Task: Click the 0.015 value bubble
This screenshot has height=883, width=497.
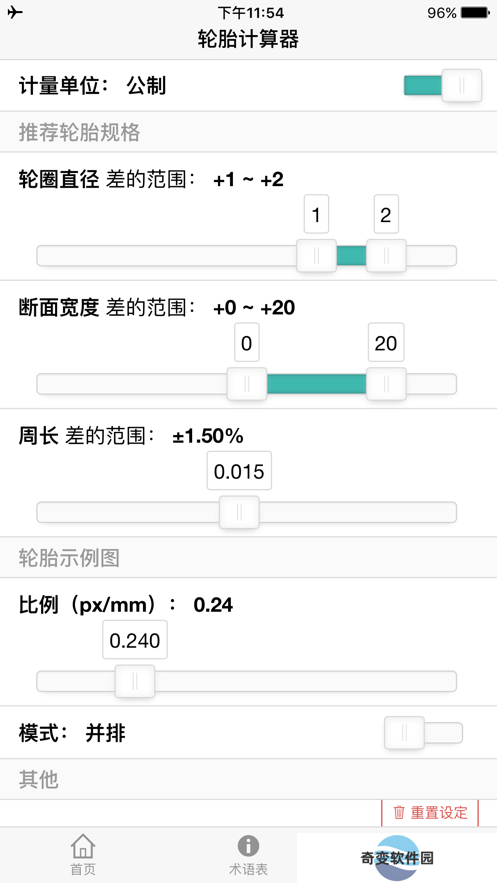Action: pos(239,471)
